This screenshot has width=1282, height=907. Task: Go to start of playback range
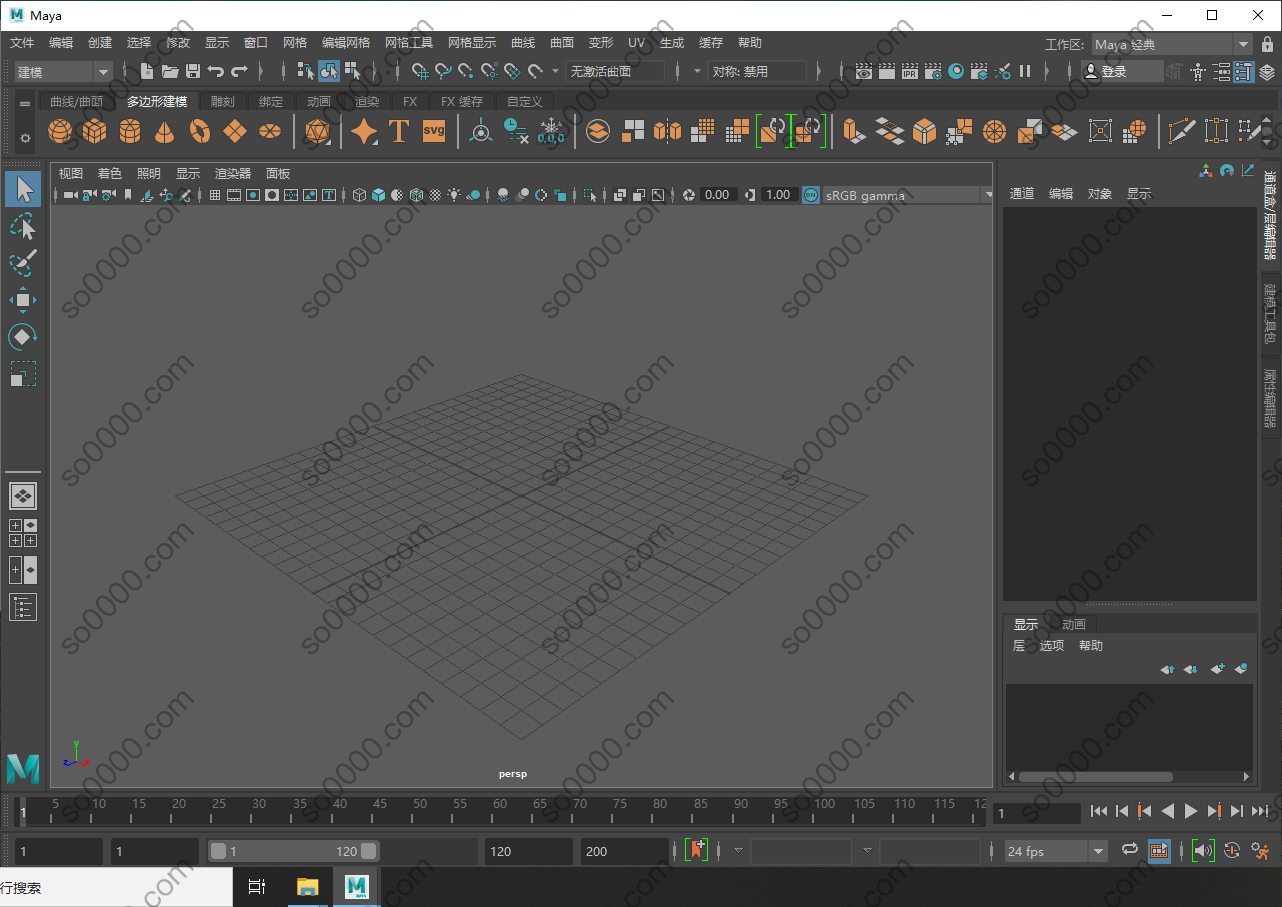[1099, 812]
